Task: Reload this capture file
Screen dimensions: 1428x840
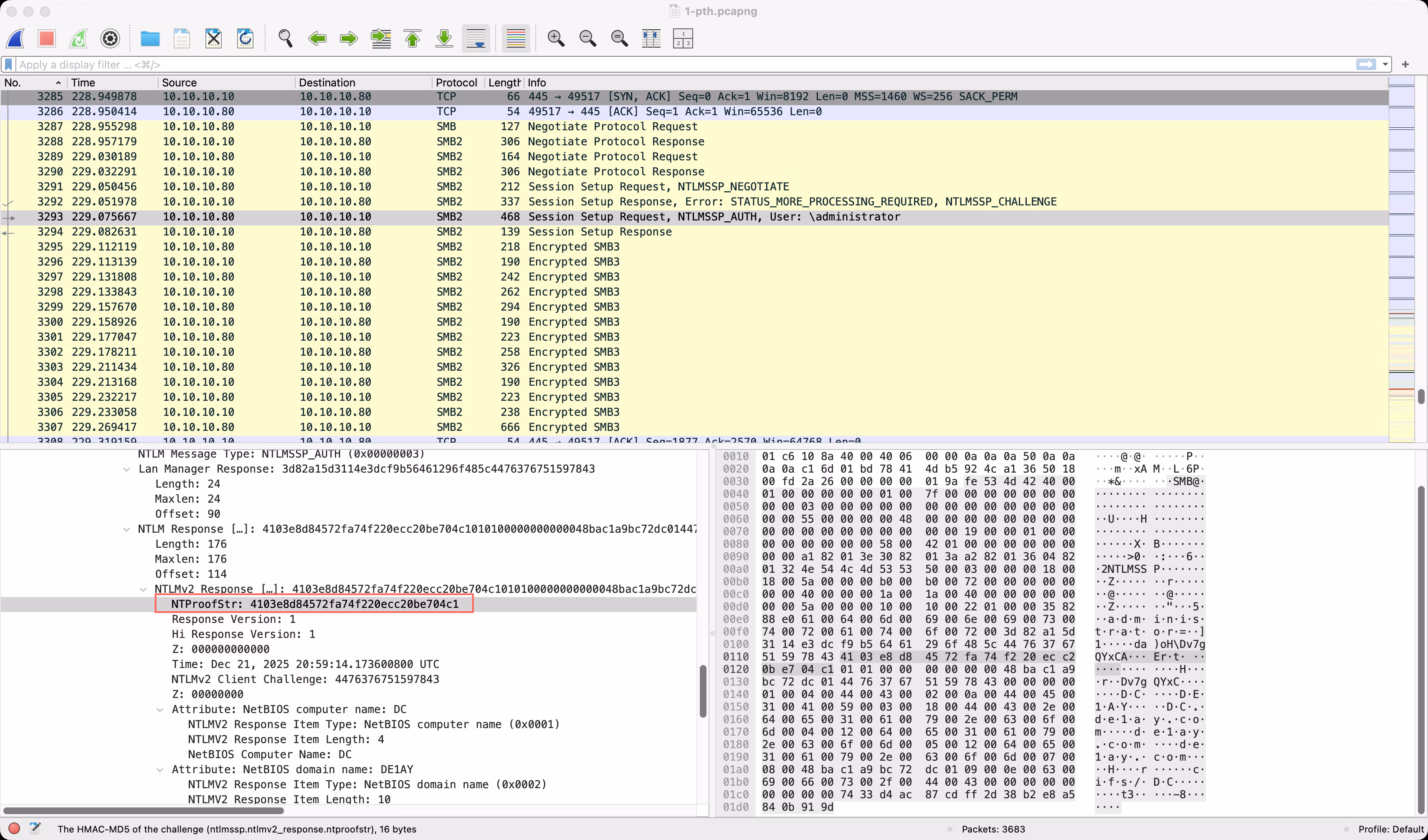Action: pos(246,38)
